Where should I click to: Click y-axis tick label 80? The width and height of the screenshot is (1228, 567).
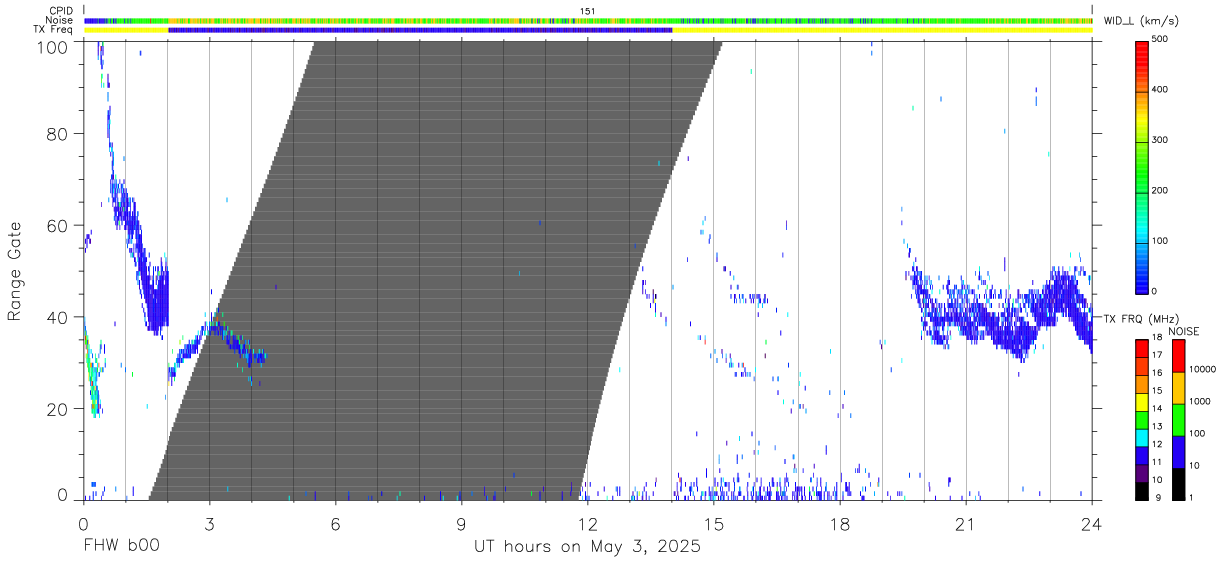tap(58, 134)
